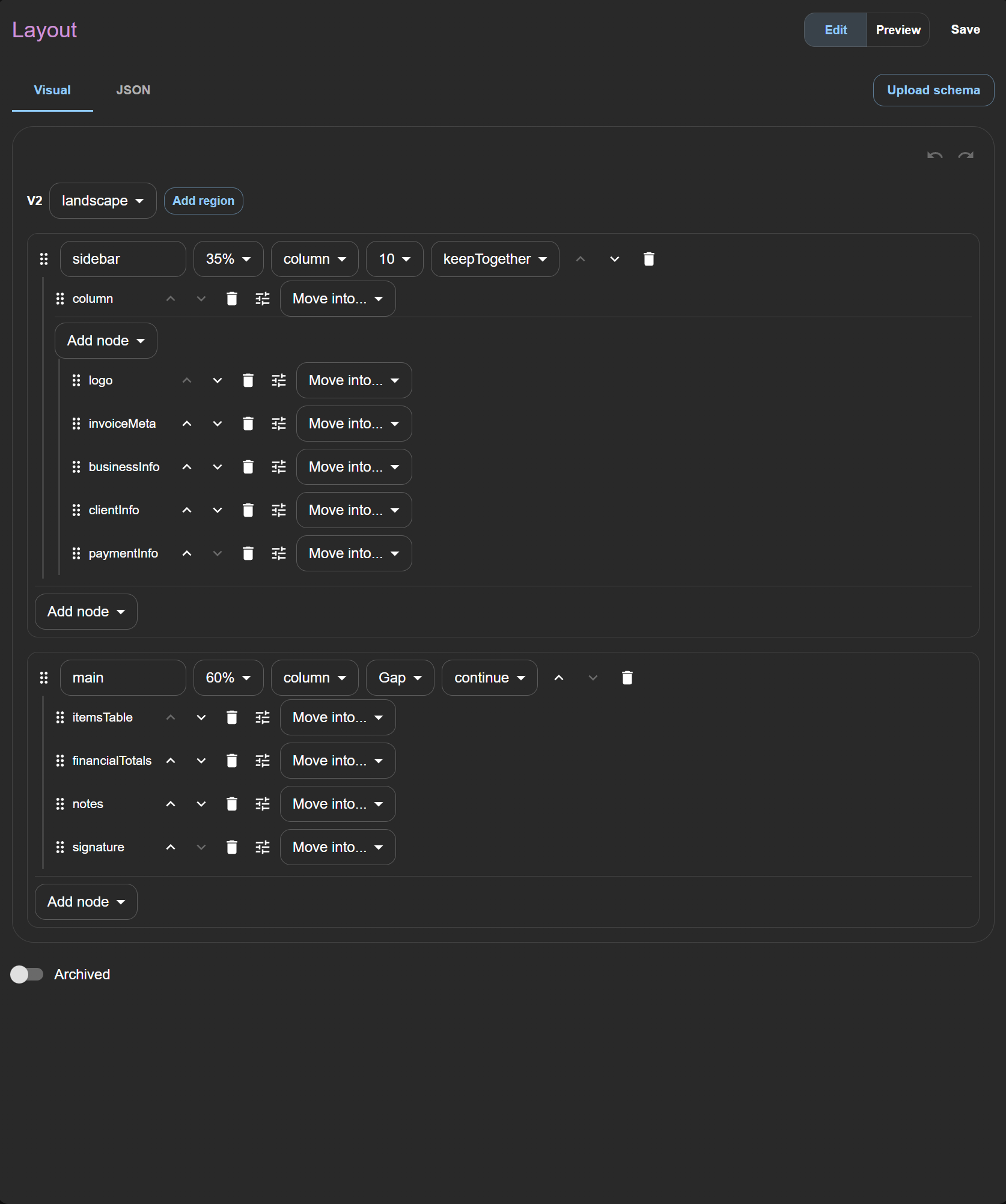Open the continue dropdown in main region
The height and width of the screenshot is (1204, 1006).
489,678
